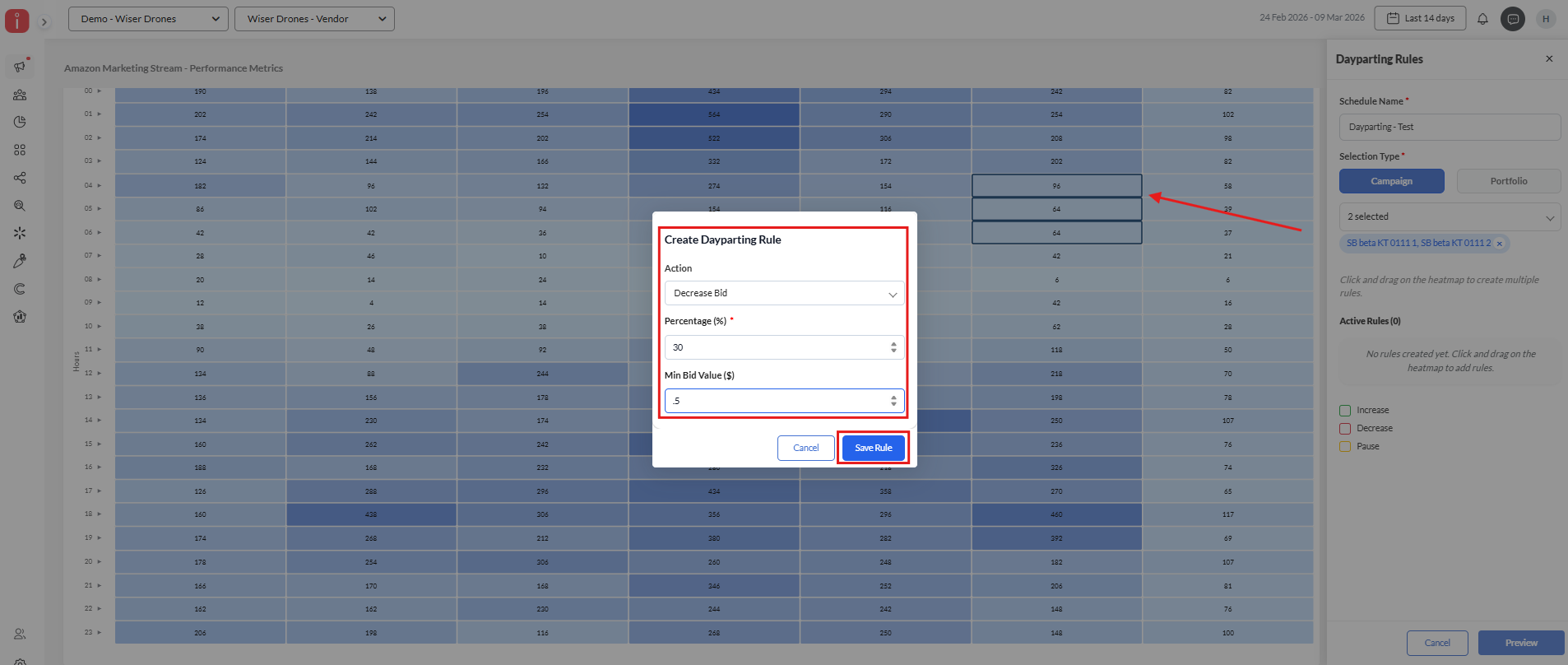This screenshot has height=665, width=1568.
Task: Open the 2 selected campaigns dropdown
Action: [x=1450, y=216]
